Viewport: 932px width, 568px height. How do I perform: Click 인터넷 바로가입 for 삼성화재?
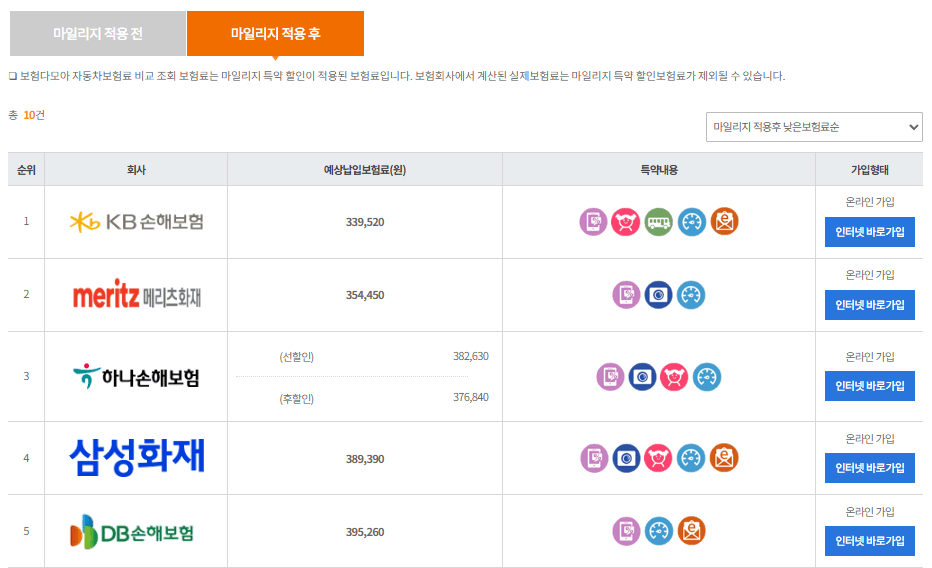[x=870, y=468]
